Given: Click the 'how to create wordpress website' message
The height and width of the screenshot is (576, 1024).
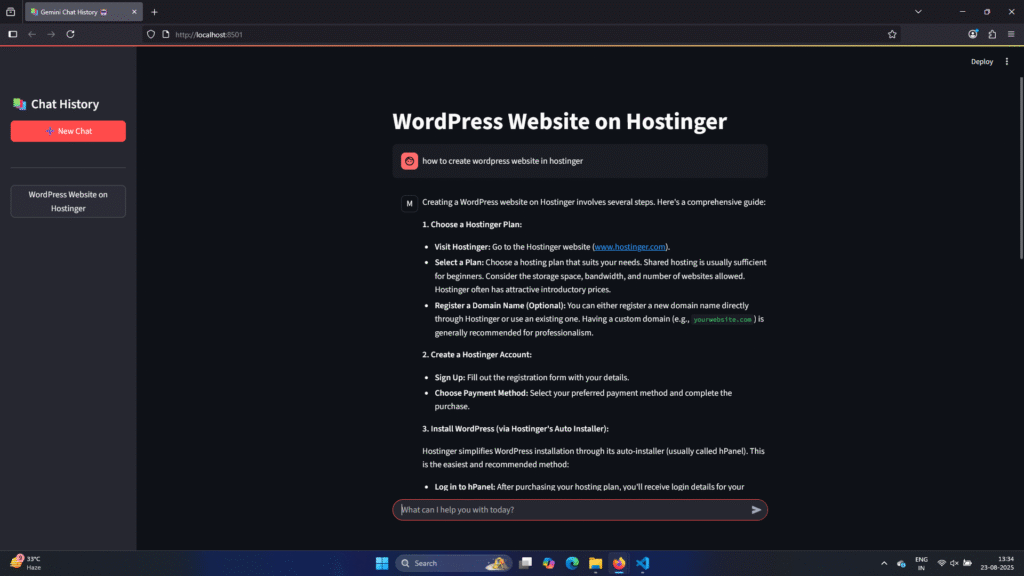Looking at the screenshot, I should pos(502,161).
